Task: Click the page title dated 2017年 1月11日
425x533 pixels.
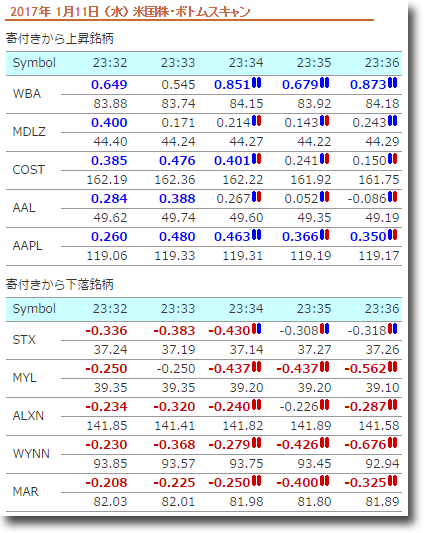Action: point(130,12)
